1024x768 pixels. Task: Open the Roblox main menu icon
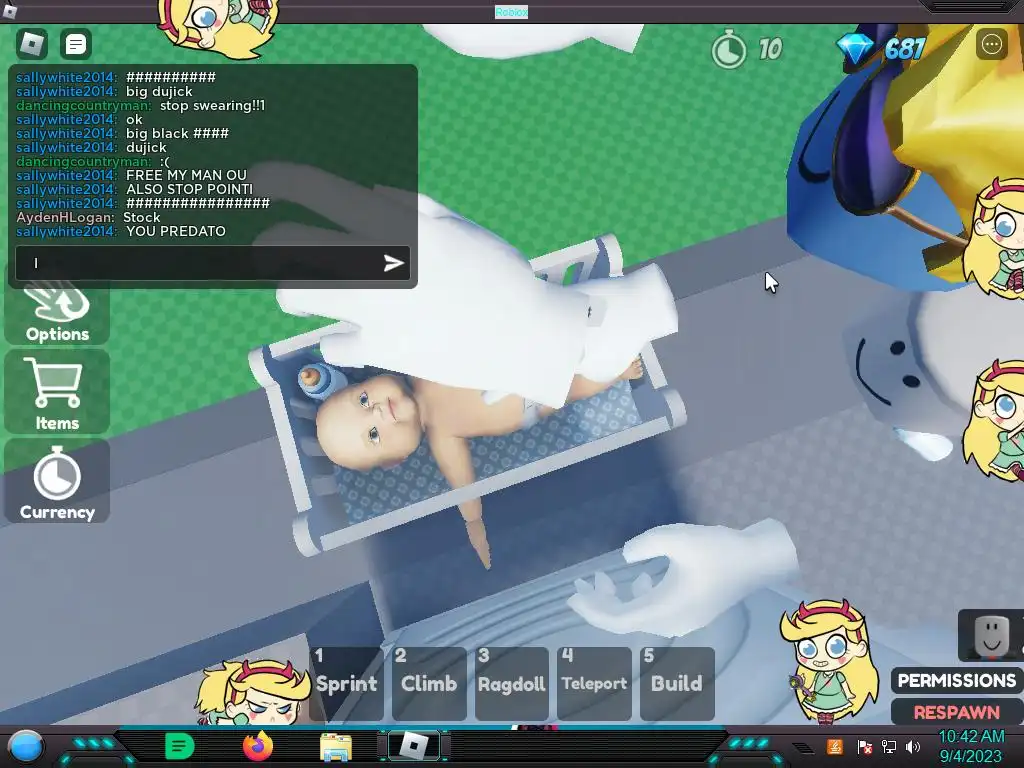click(x=32, y=44)
